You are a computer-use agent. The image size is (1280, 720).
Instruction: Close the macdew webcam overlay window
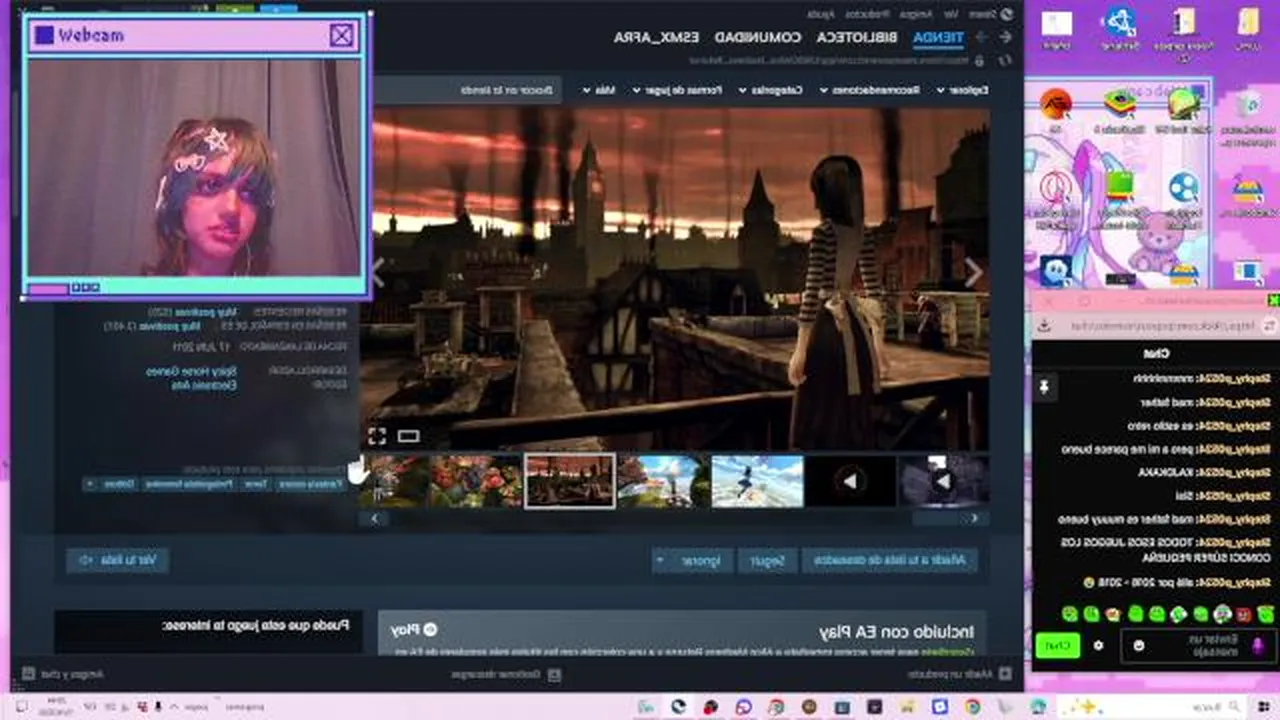pos(341,36)
